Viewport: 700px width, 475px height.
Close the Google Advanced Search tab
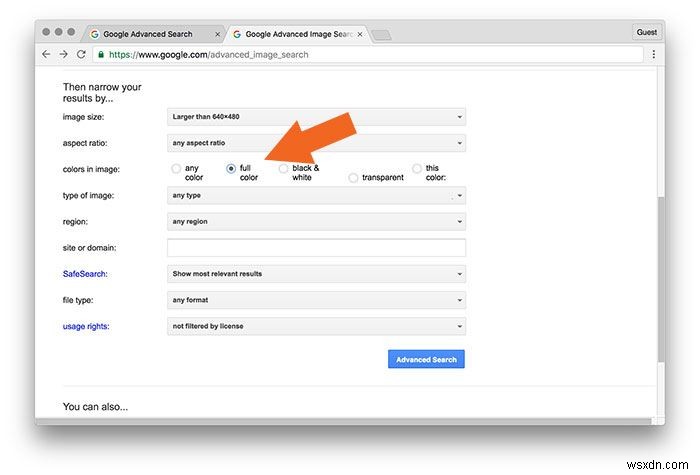click(x=218, y=34)
